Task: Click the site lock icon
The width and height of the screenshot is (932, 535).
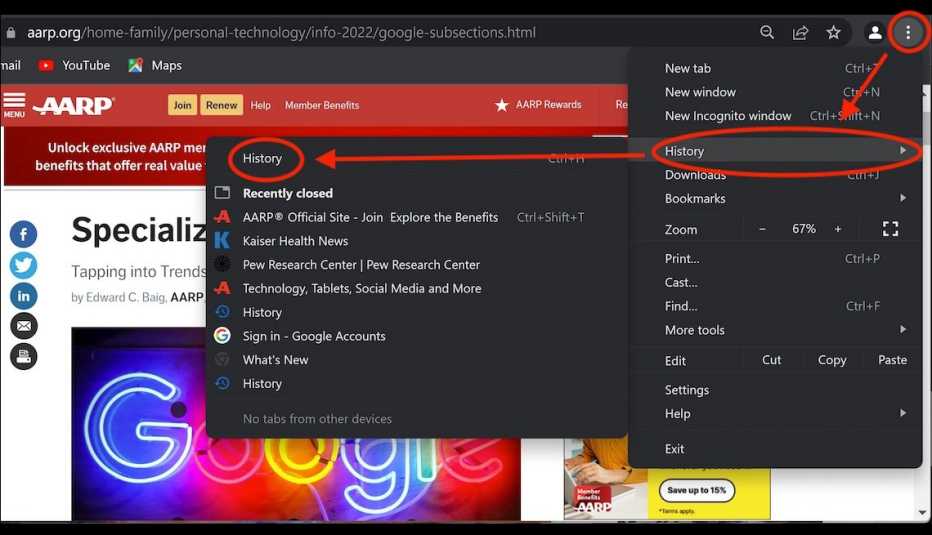Action: point(10,32)
